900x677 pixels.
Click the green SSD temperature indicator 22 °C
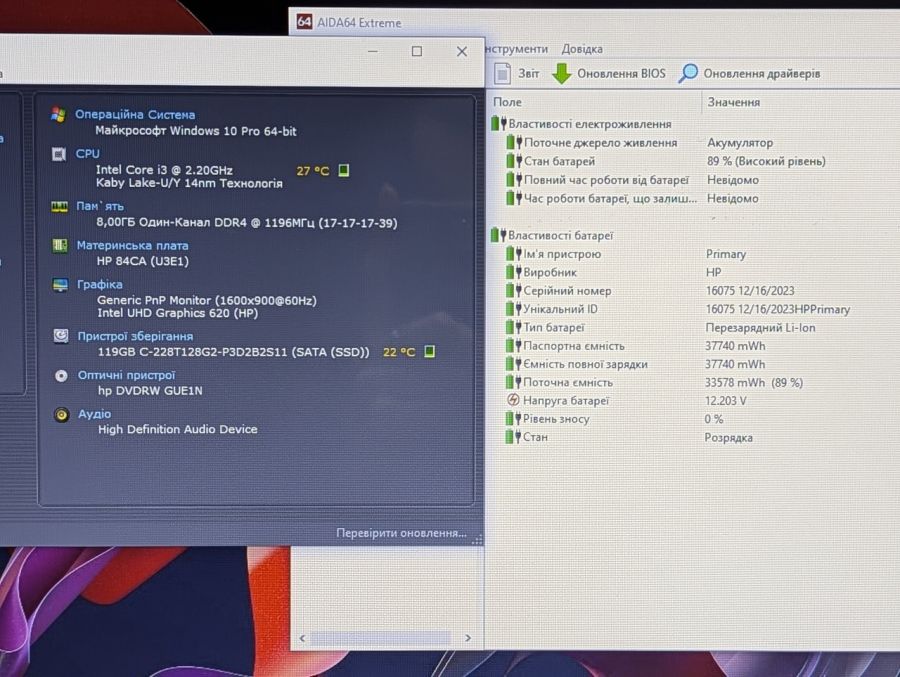(x=429, y=351)
